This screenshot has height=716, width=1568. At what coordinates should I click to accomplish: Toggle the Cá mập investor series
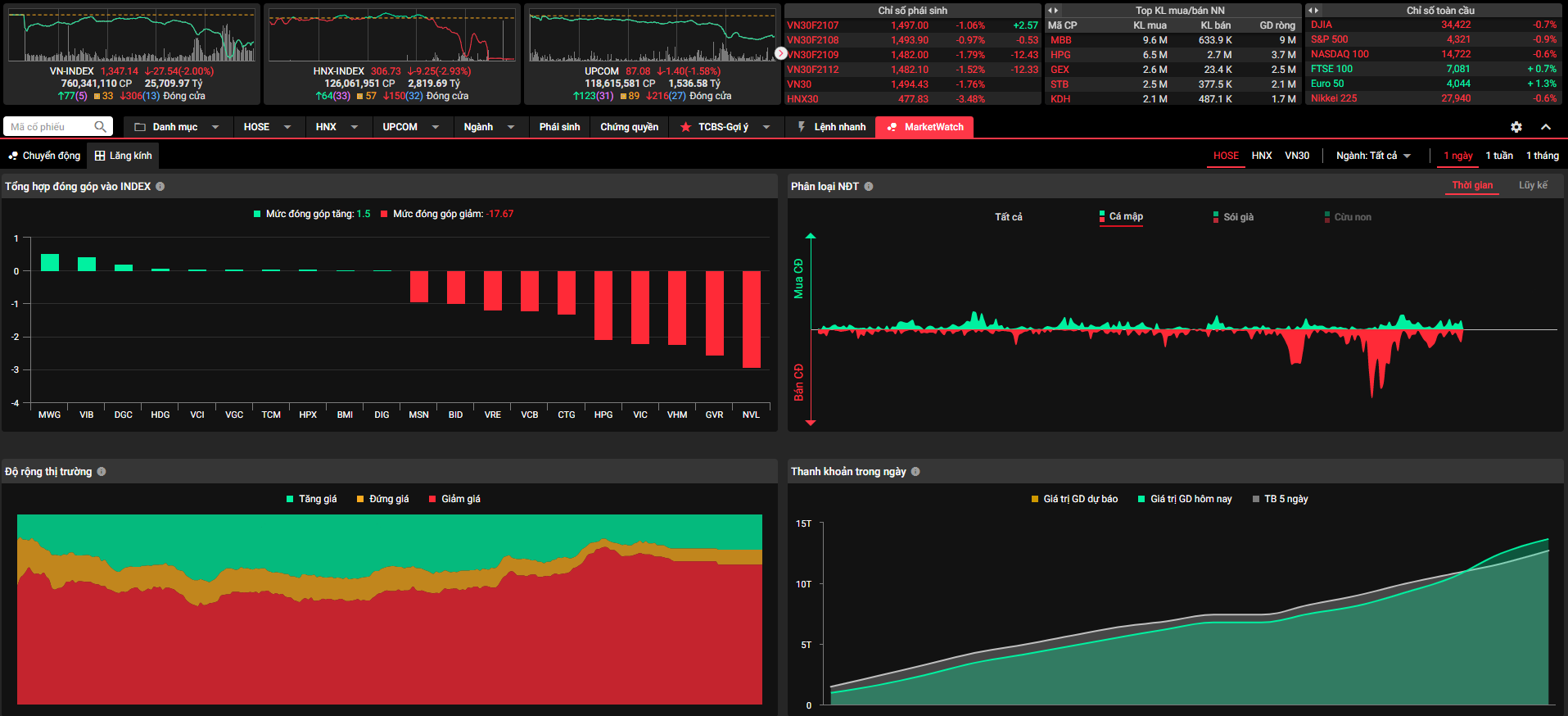point(1121,217)
